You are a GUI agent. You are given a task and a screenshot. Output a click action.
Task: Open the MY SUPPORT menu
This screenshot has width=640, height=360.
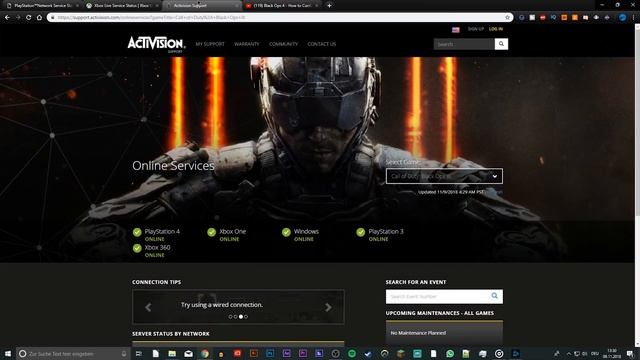click(210, 44)
